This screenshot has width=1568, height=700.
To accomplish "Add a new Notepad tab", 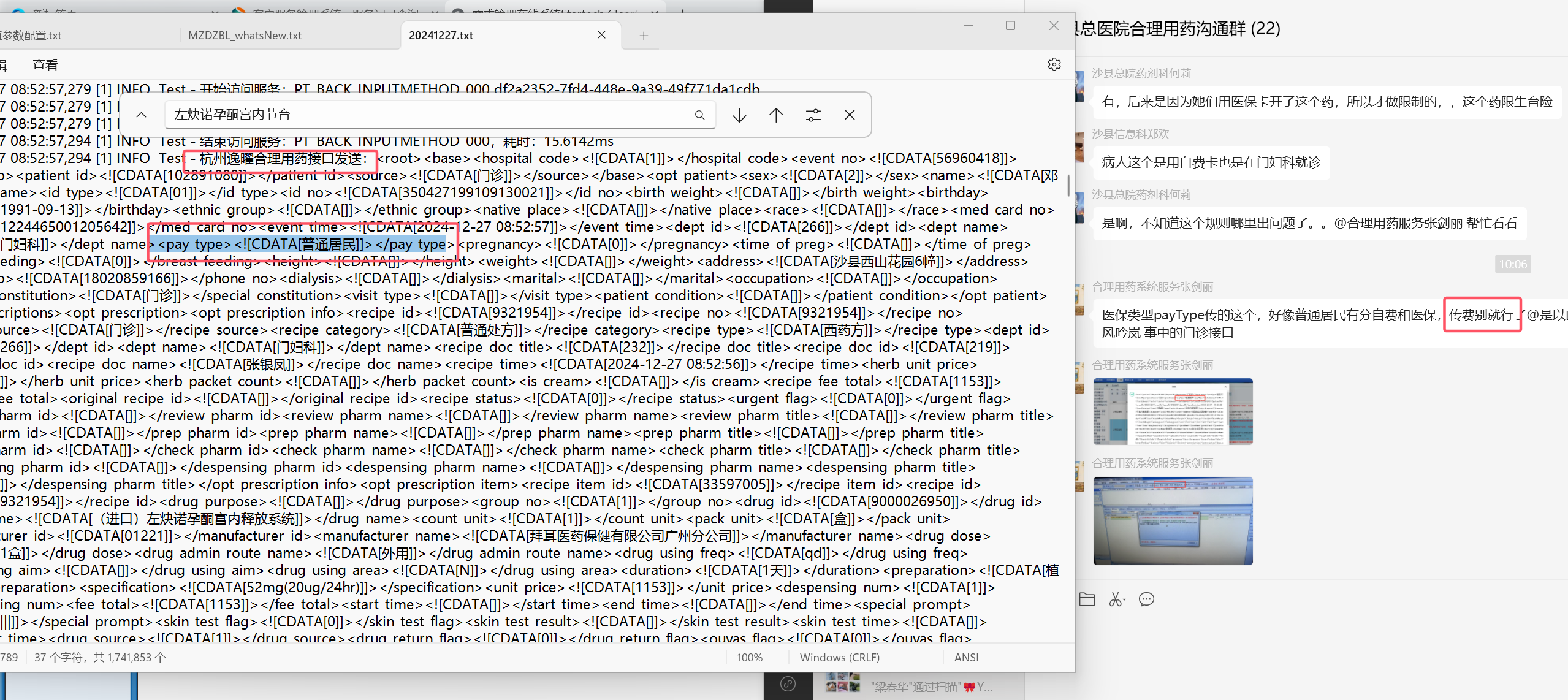I will click(643, 36).
